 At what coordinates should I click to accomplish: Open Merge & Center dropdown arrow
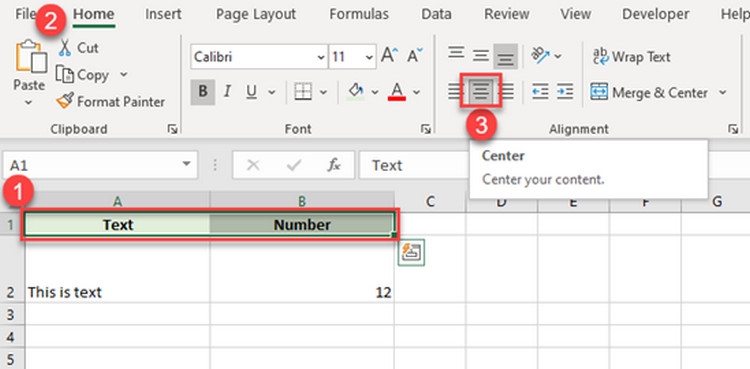722,92
